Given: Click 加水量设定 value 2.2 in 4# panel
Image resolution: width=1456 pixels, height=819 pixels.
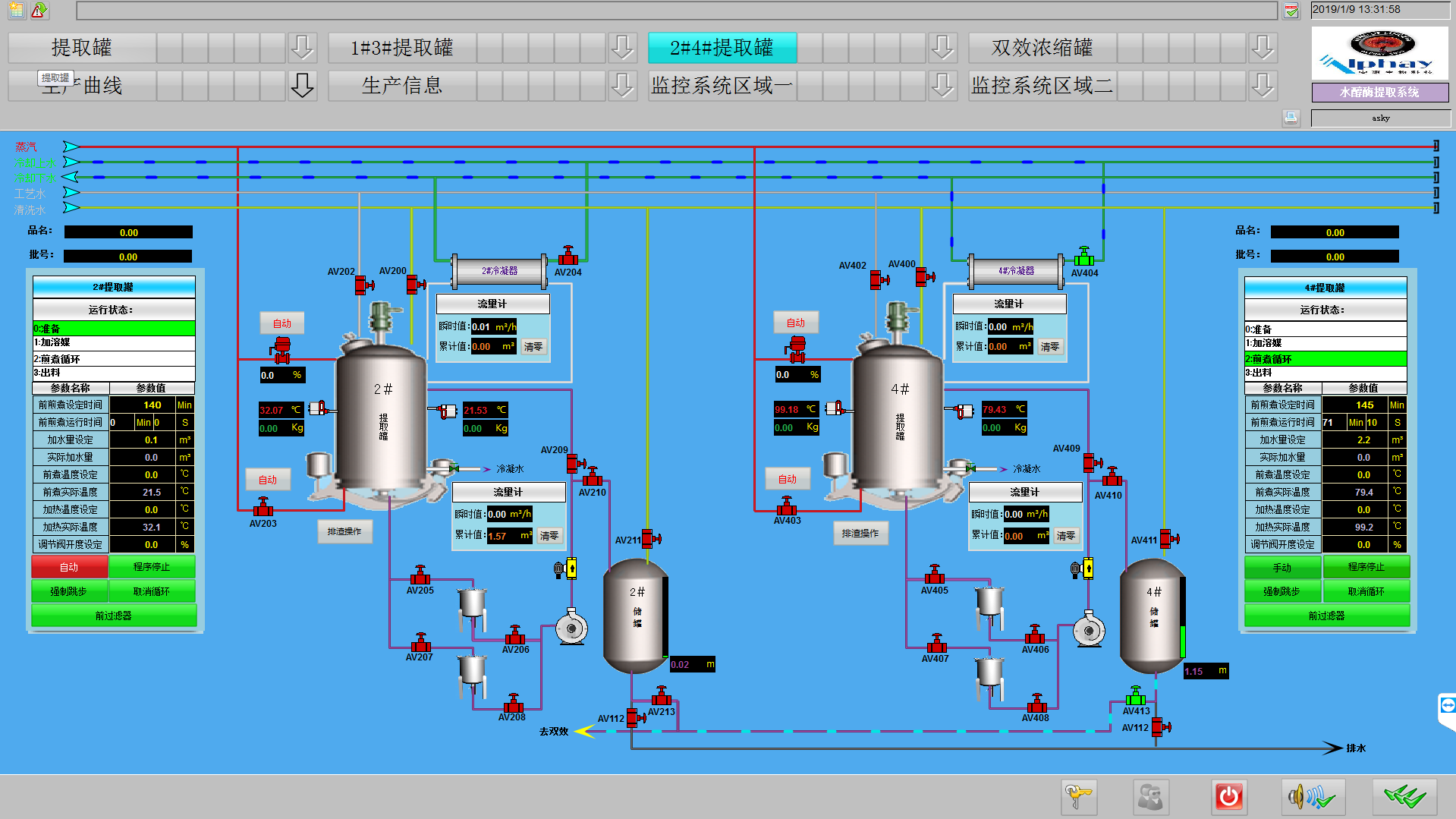Looking at the screenshot, I should (1355, 440).
